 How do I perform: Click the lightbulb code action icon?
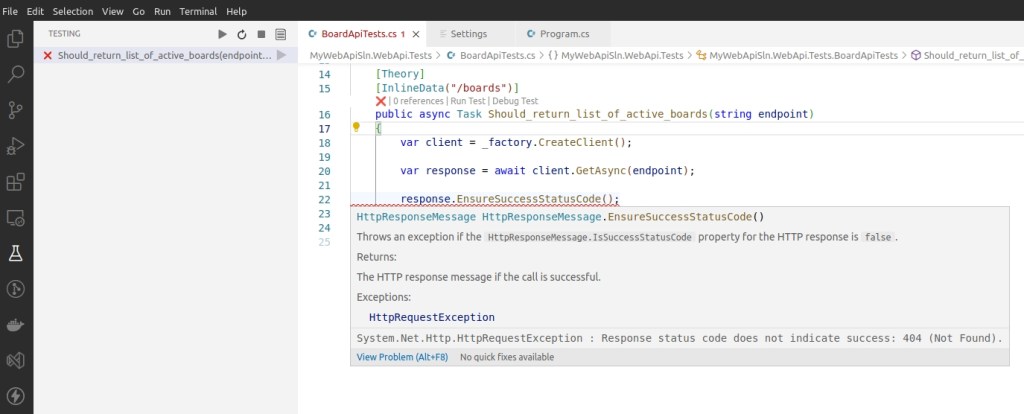[356, 128]
